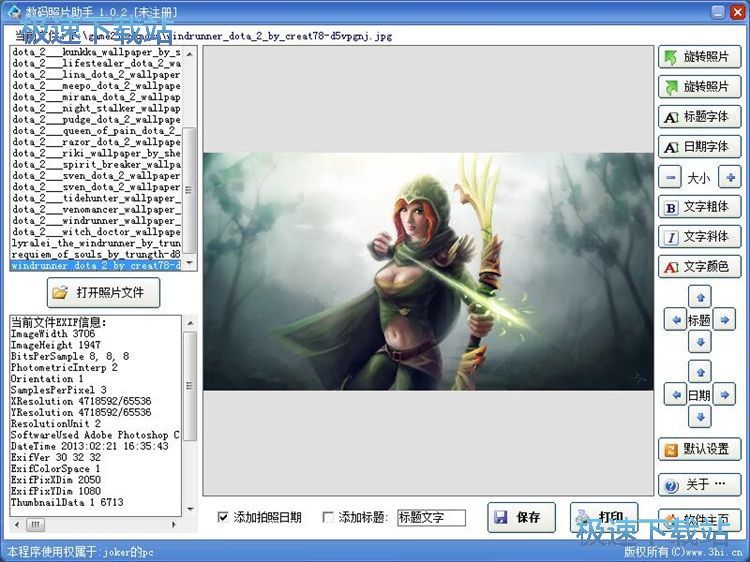The image size is (750, 562).
Task: Move 标题 title up with arrow
Action: 700,297
